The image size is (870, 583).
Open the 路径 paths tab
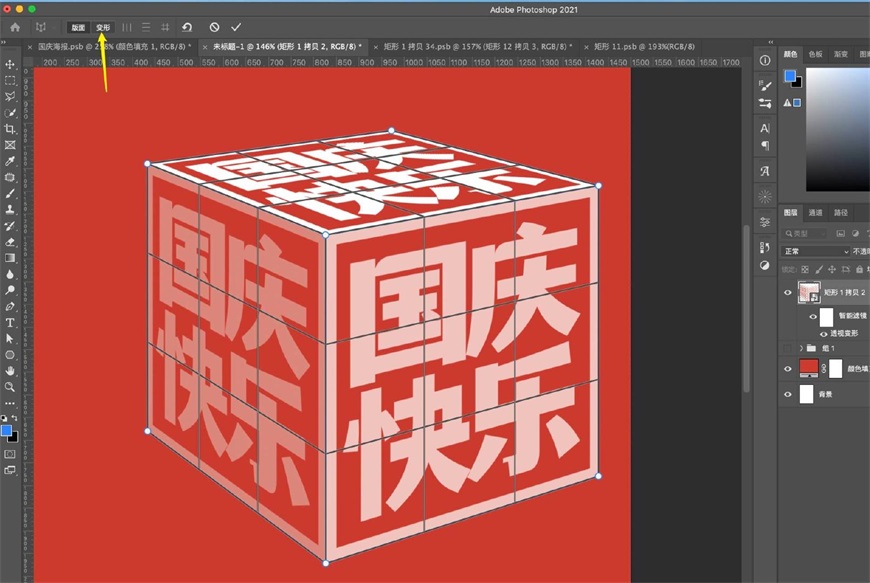tap(841, 212)
